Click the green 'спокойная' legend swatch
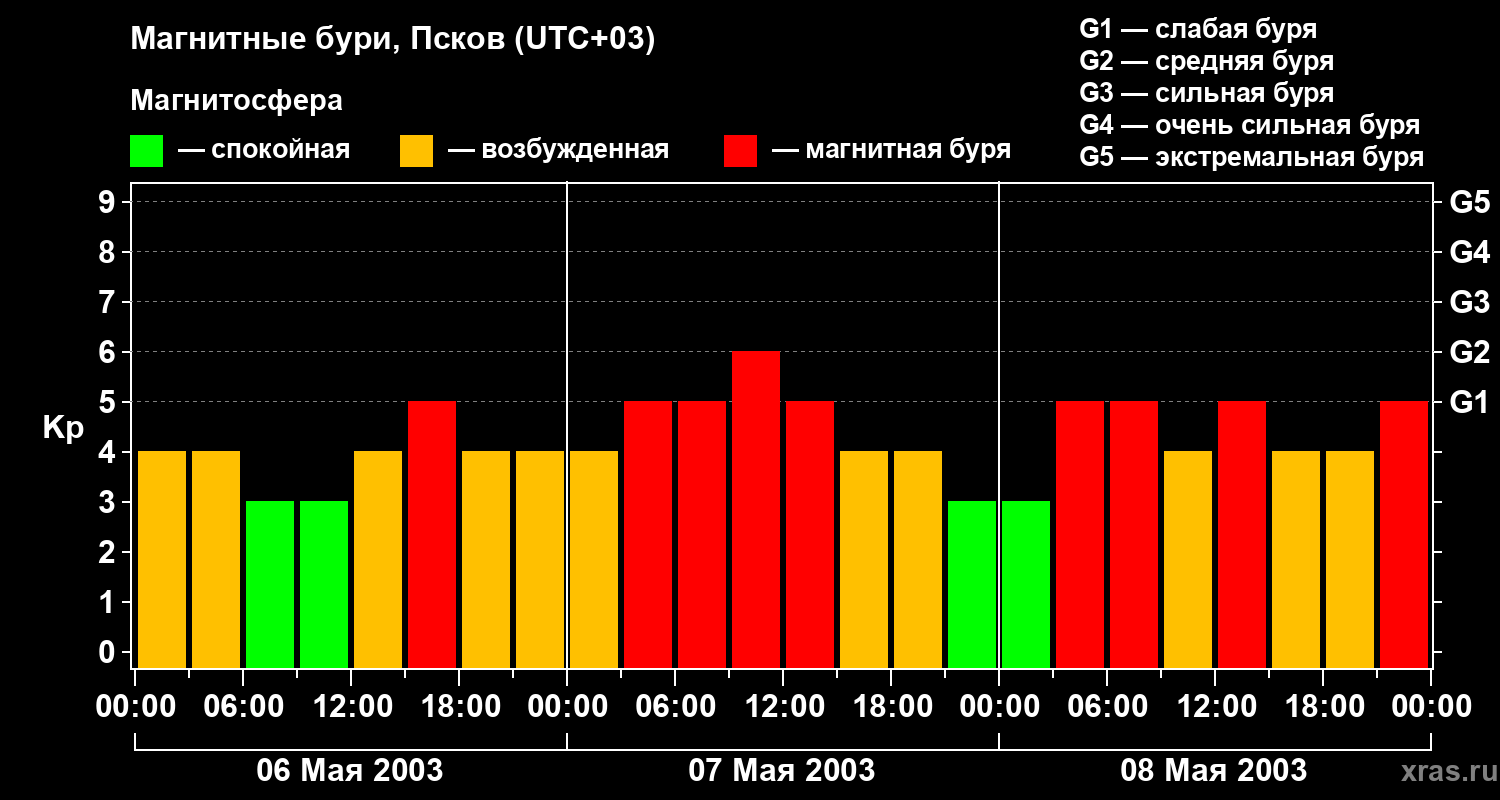 (x=146, y=151)
